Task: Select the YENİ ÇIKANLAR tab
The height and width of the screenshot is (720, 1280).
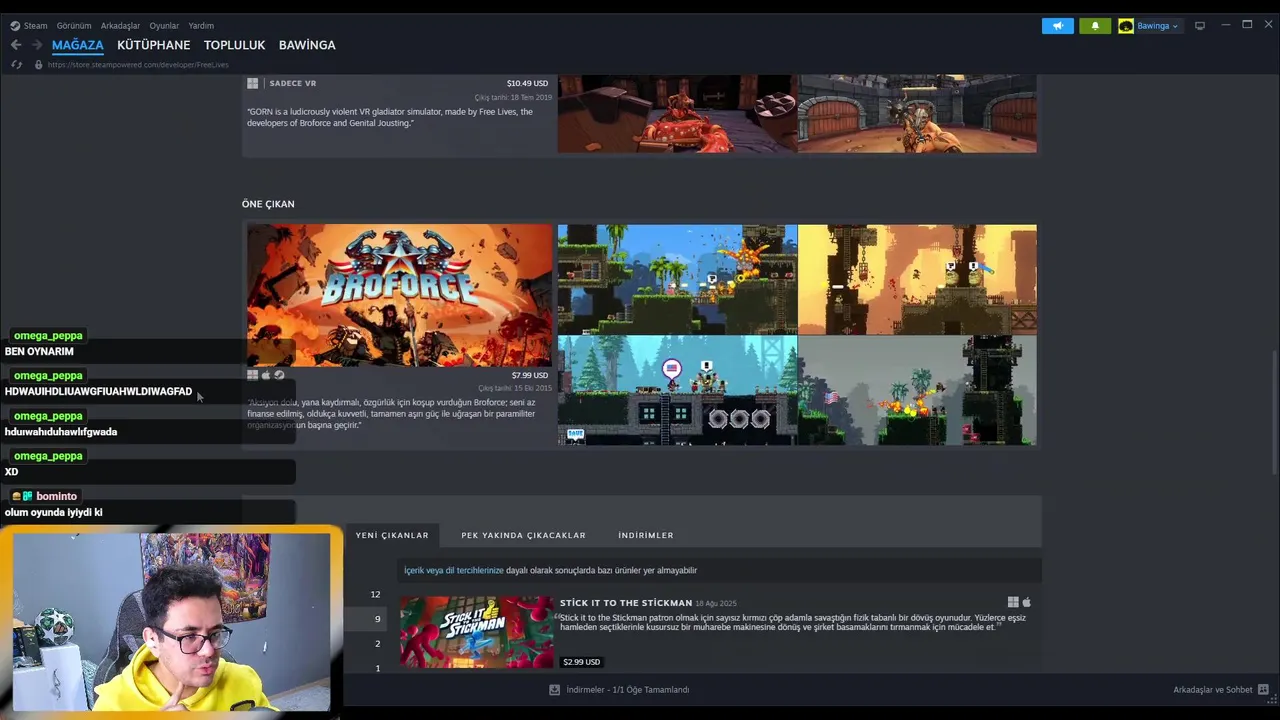Action: click(x=392, y=535)
